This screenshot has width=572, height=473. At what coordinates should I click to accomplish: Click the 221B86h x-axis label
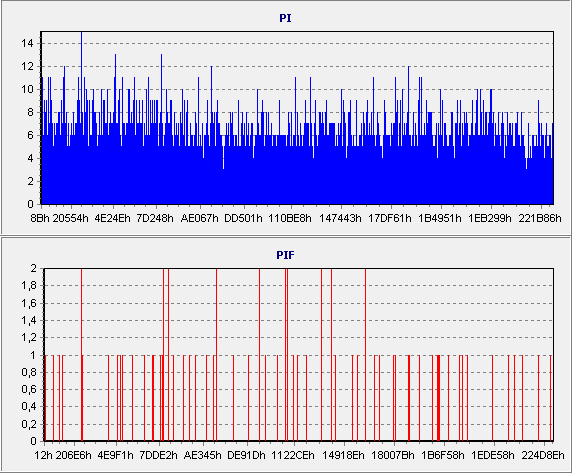coord(540,218)
